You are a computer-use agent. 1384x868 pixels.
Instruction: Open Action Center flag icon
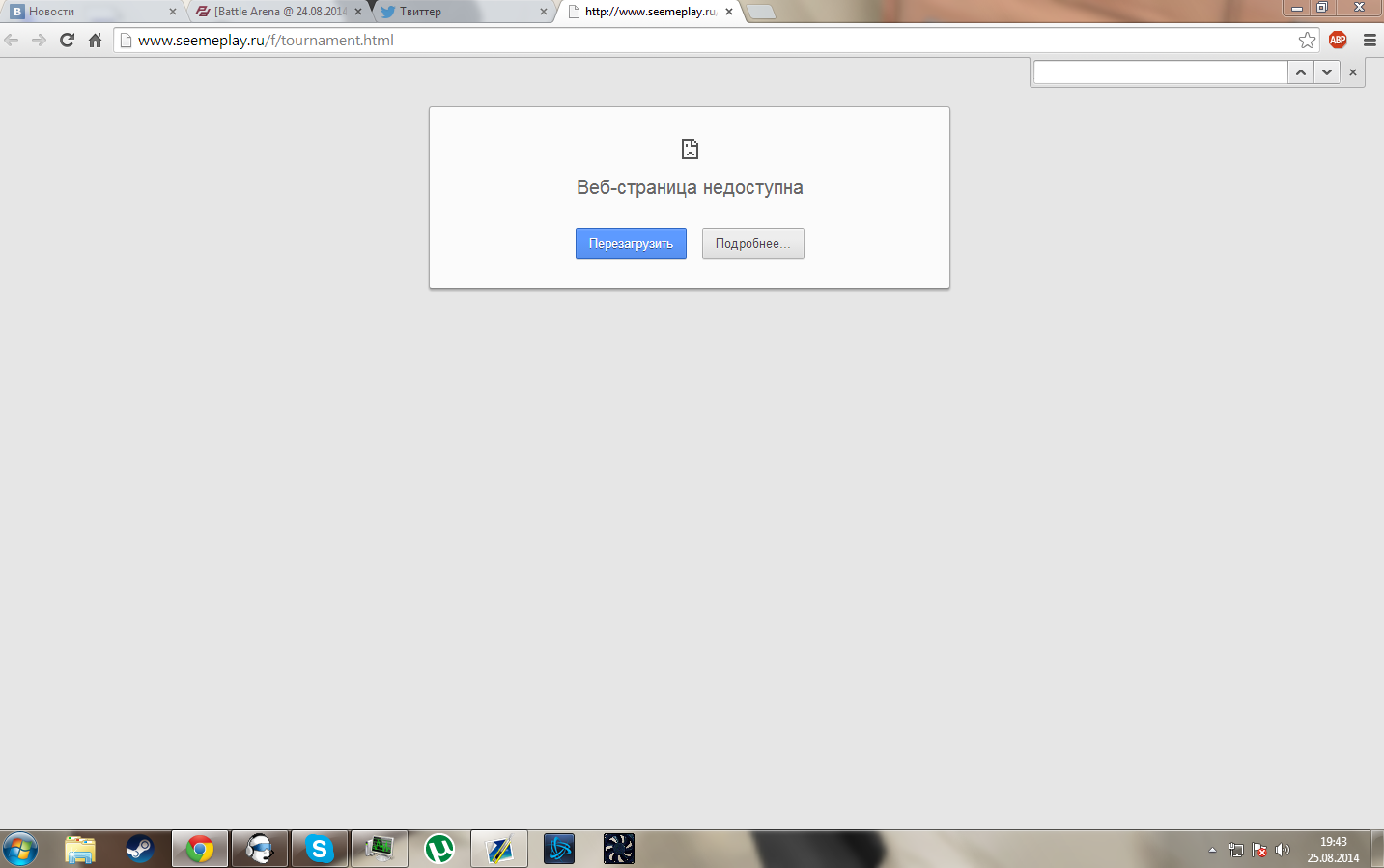1259,850
